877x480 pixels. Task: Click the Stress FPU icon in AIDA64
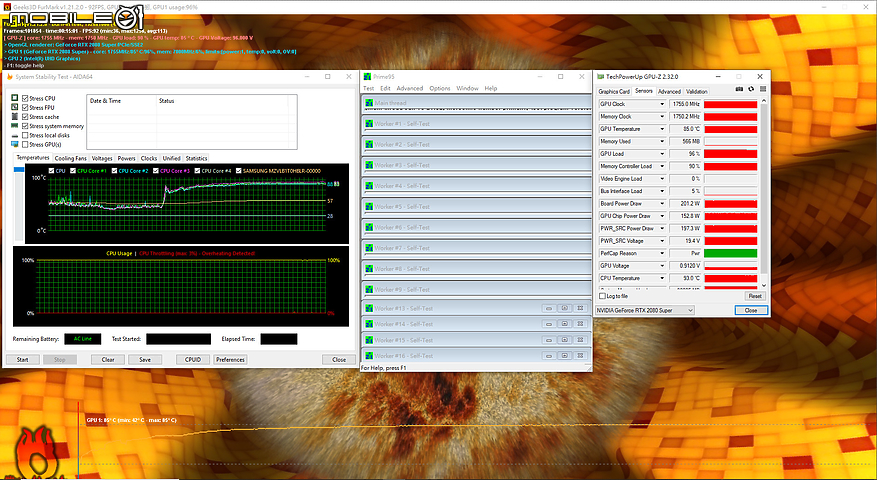click(15, 107)
